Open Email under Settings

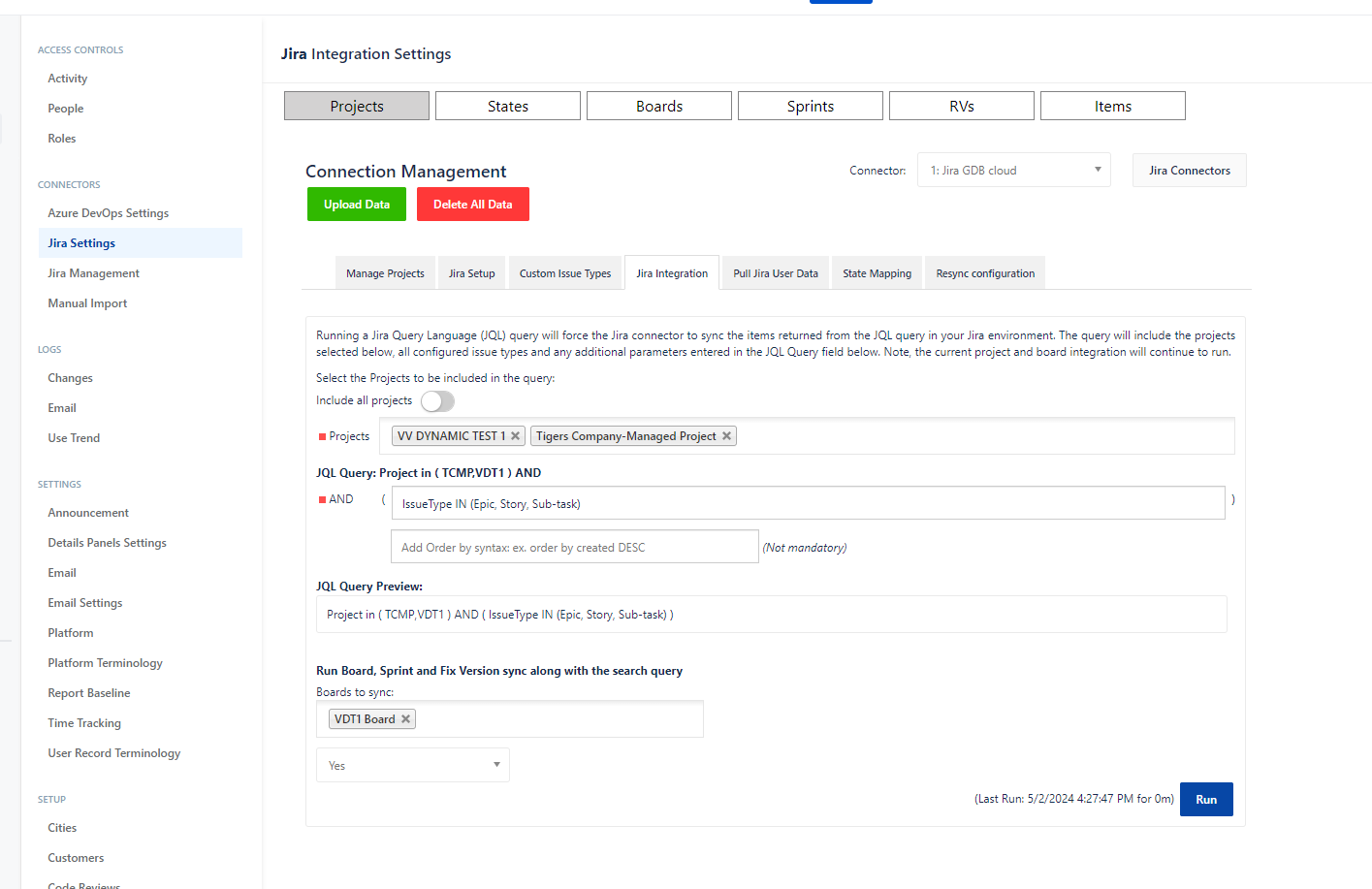tap(62, 573)
